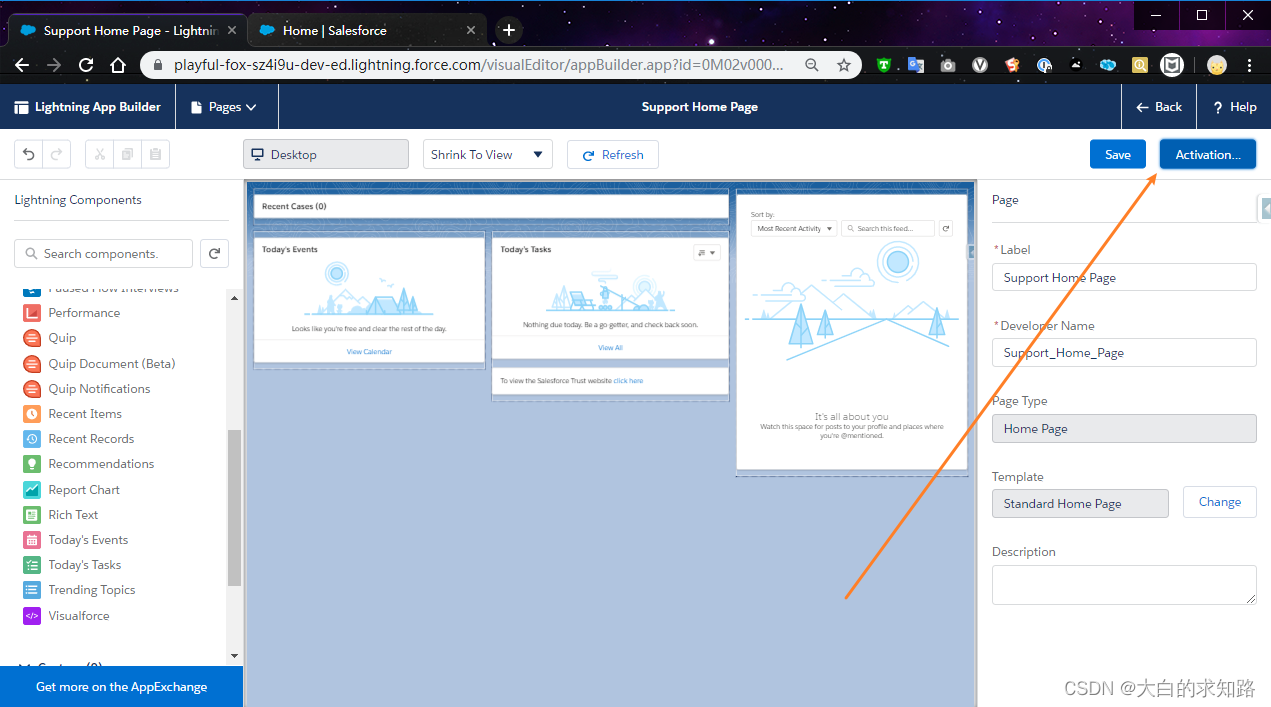Select the Today's Tasks checklist icon
Image resolution: width=1271 pixels, height=707 pixels.
(32, 565)
